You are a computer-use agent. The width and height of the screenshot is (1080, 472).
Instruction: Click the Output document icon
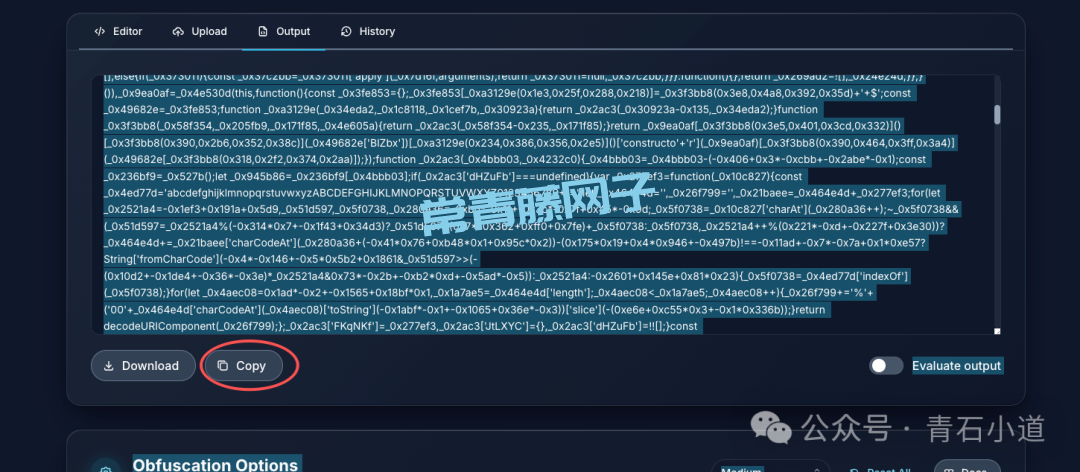(262, 32)
